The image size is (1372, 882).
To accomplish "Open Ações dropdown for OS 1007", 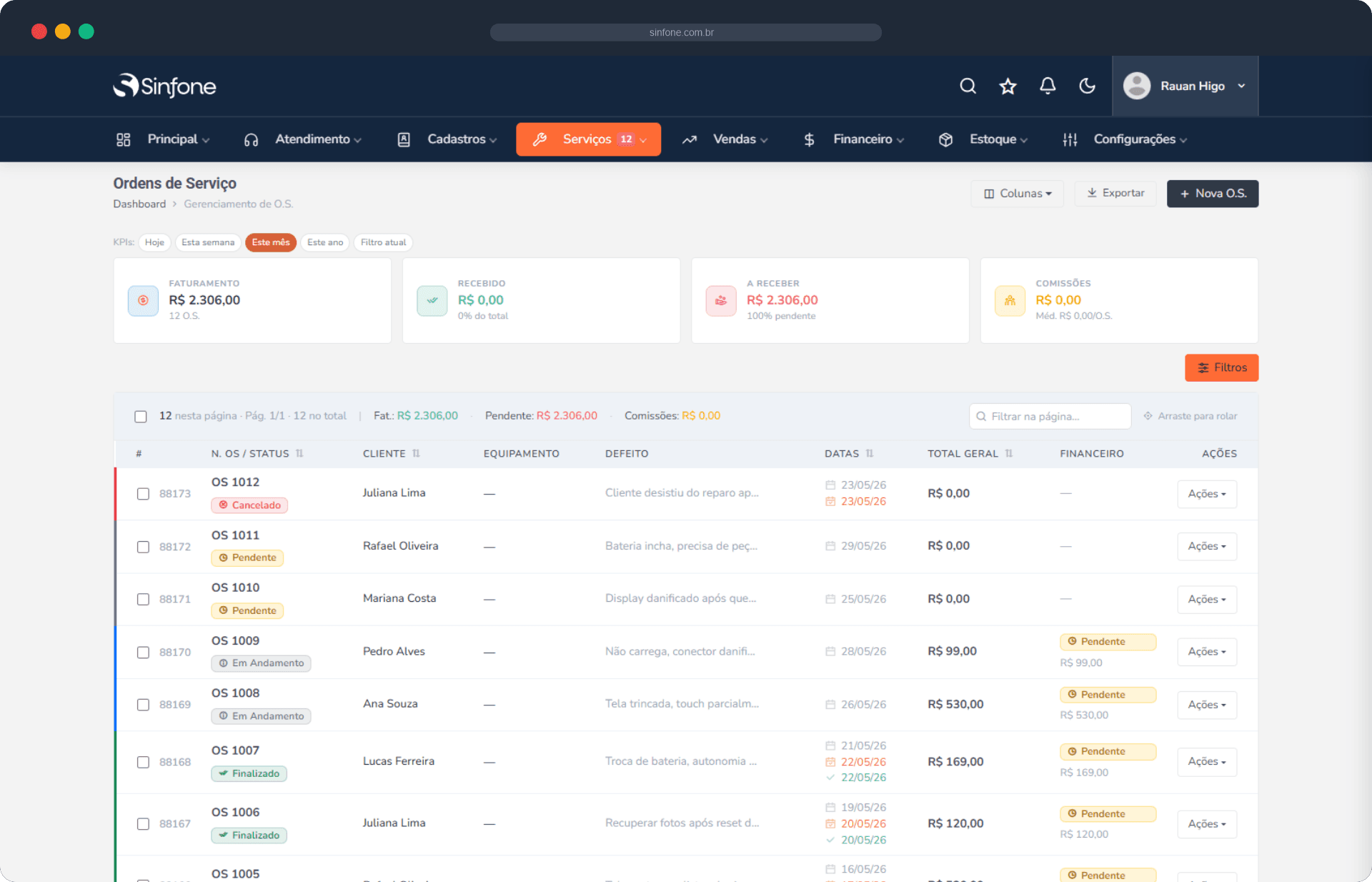I will [x=1207, y=762].
